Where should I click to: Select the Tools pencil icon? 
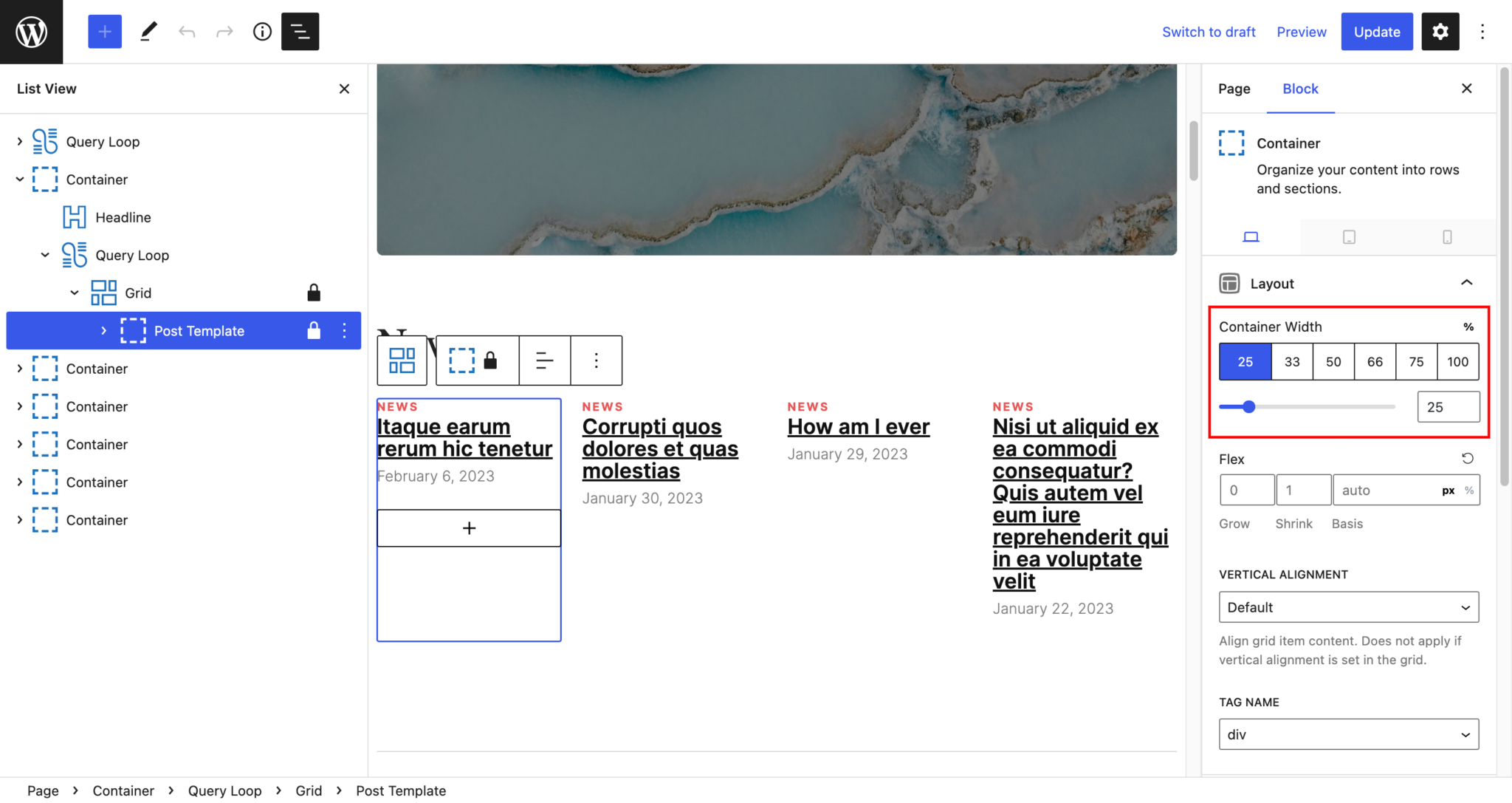pyautogui.click(x=148, y=32)
